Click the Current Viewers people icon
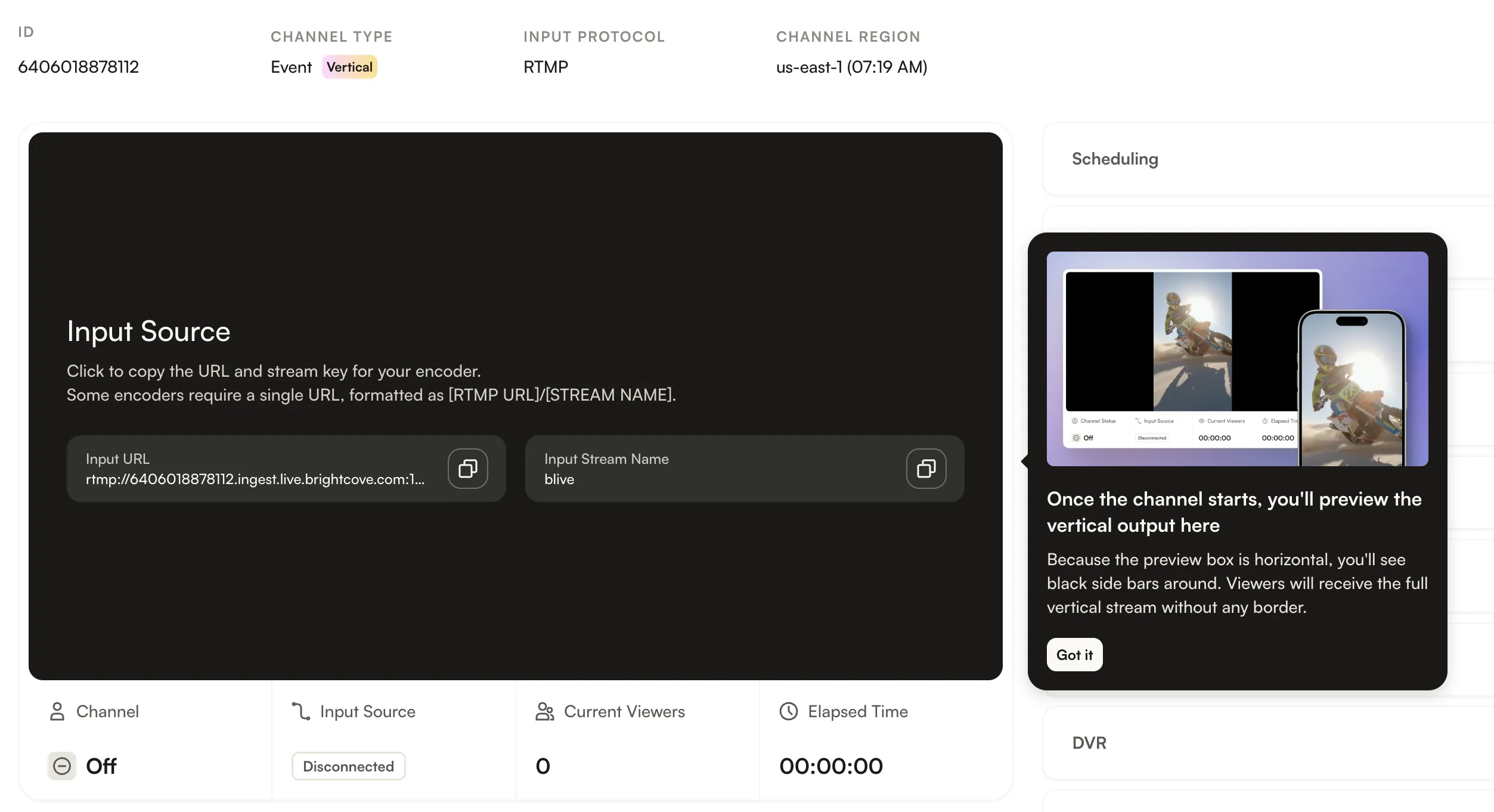This screenshot has height=812, width=1494. [x=545, y=711]
